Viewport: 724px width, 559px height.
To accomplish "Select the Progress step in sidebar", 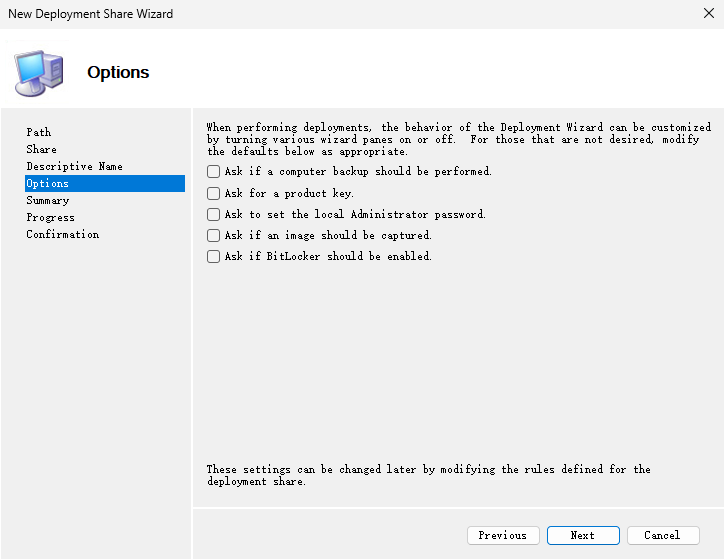I will [50, 217].
